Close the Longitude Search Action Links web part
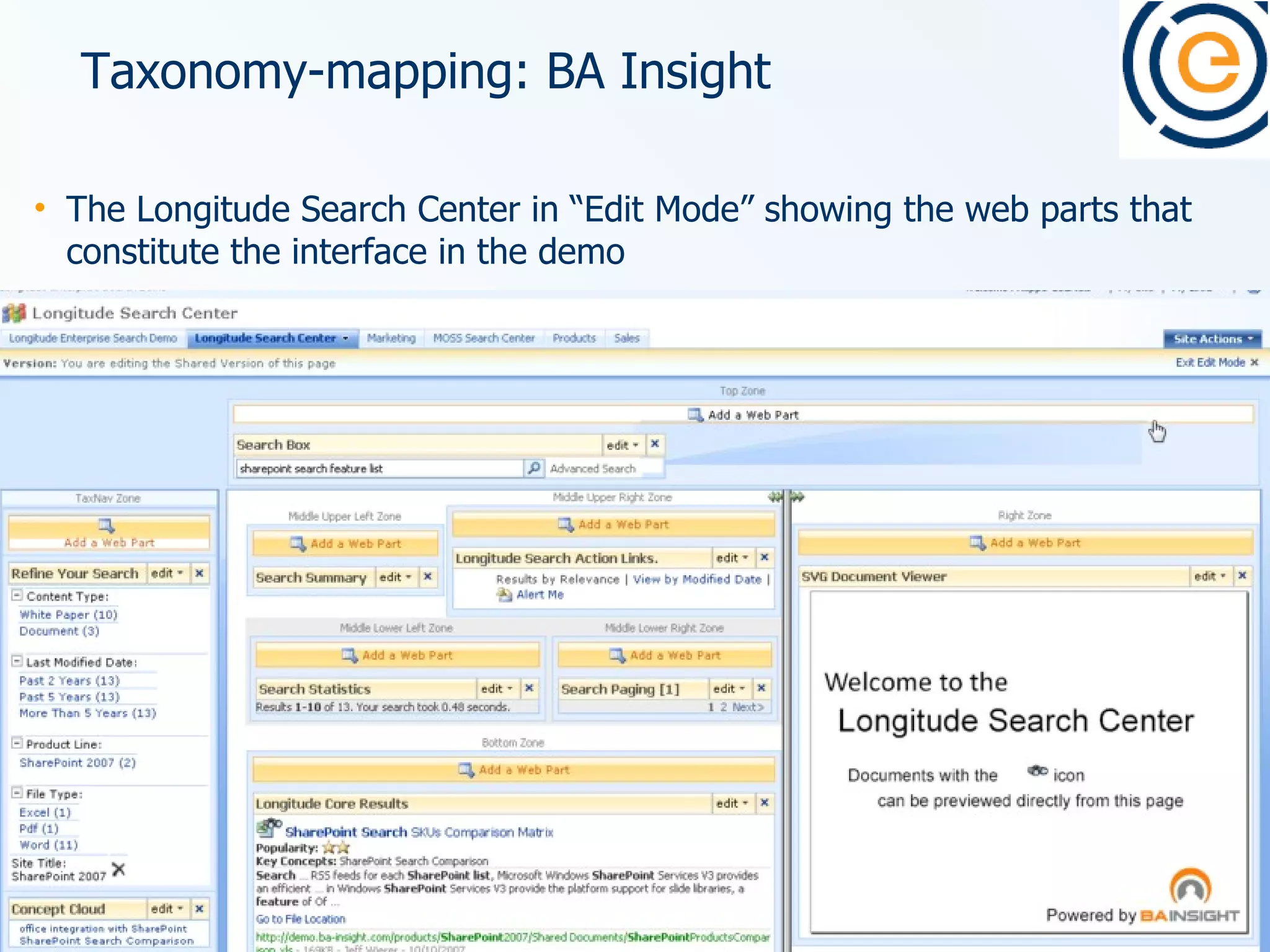Image resolution: width=1270 pixels, height=952 pixels. pos(765,557)
